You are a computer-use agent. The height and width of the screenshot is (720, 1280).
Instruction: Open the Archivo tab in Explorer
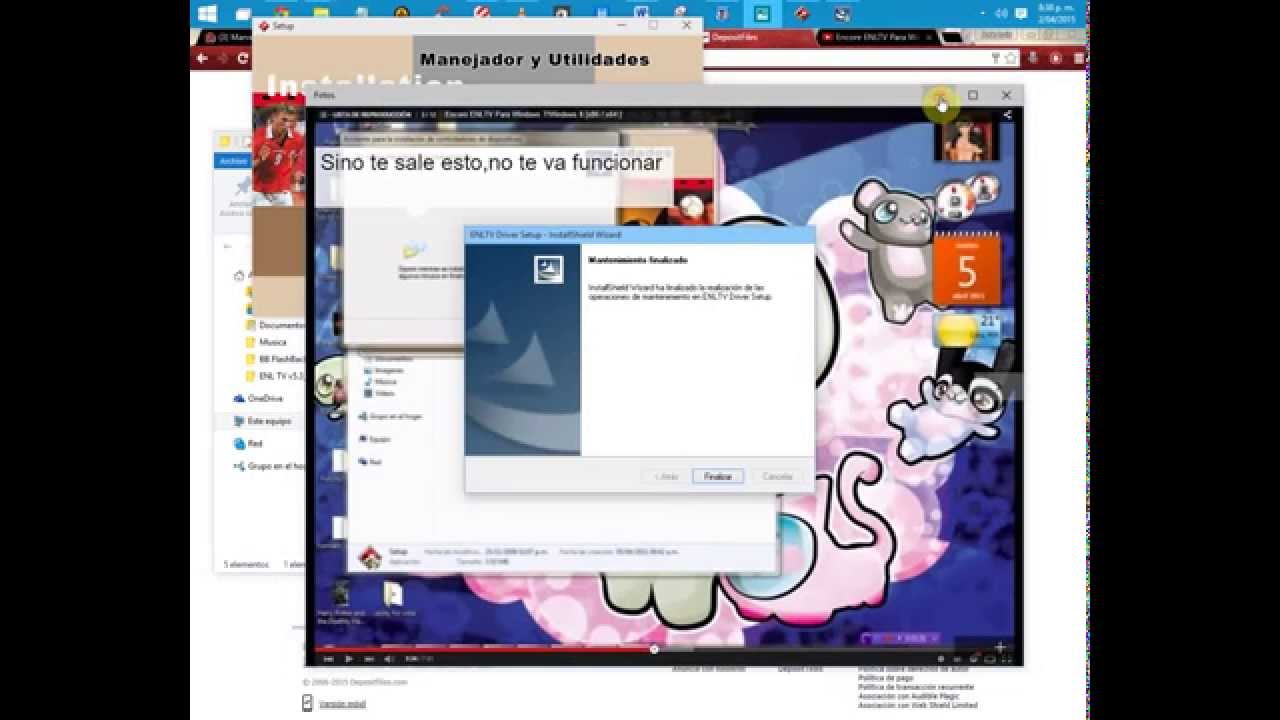pyautogui.click(x=233, y=160)
